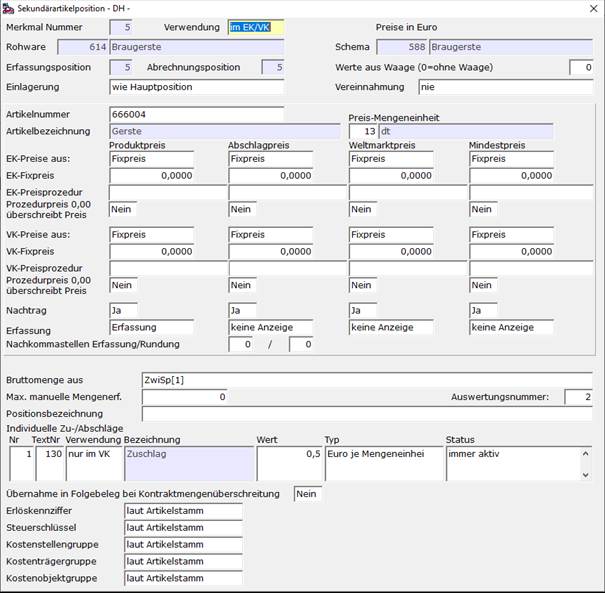Select Erfassung field under Produktpreis column
Screen dimensions: 605x593
(x=151, y=327)
